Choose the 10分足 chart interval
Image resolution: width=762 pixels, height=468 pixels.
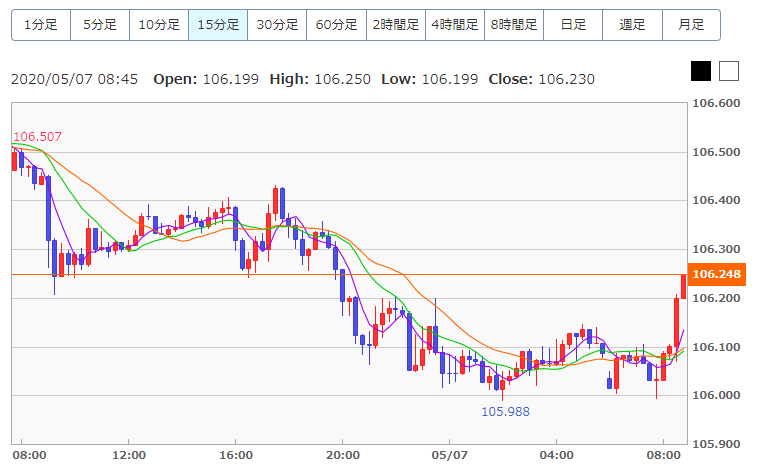click(159, 25)
